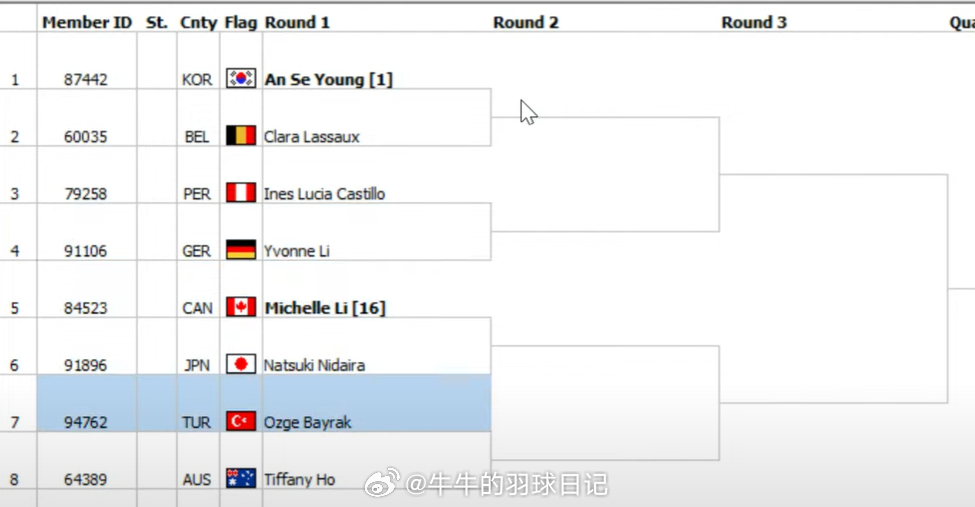Select the Peru flag icon
Screen dimensions: 975x507
point(241,193)
